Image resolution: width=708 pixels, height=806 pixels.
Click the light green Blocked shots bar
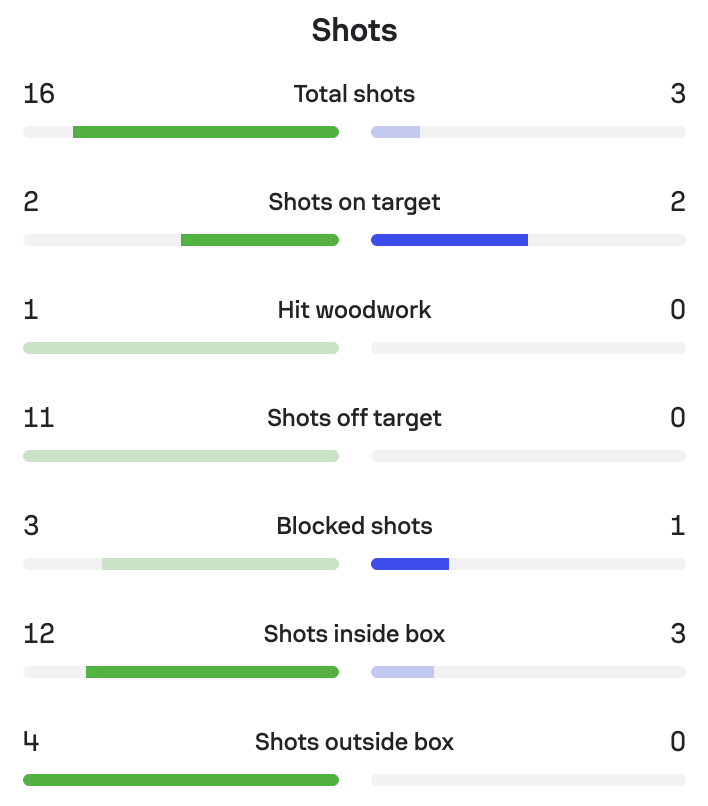click(x=220, y=564)
